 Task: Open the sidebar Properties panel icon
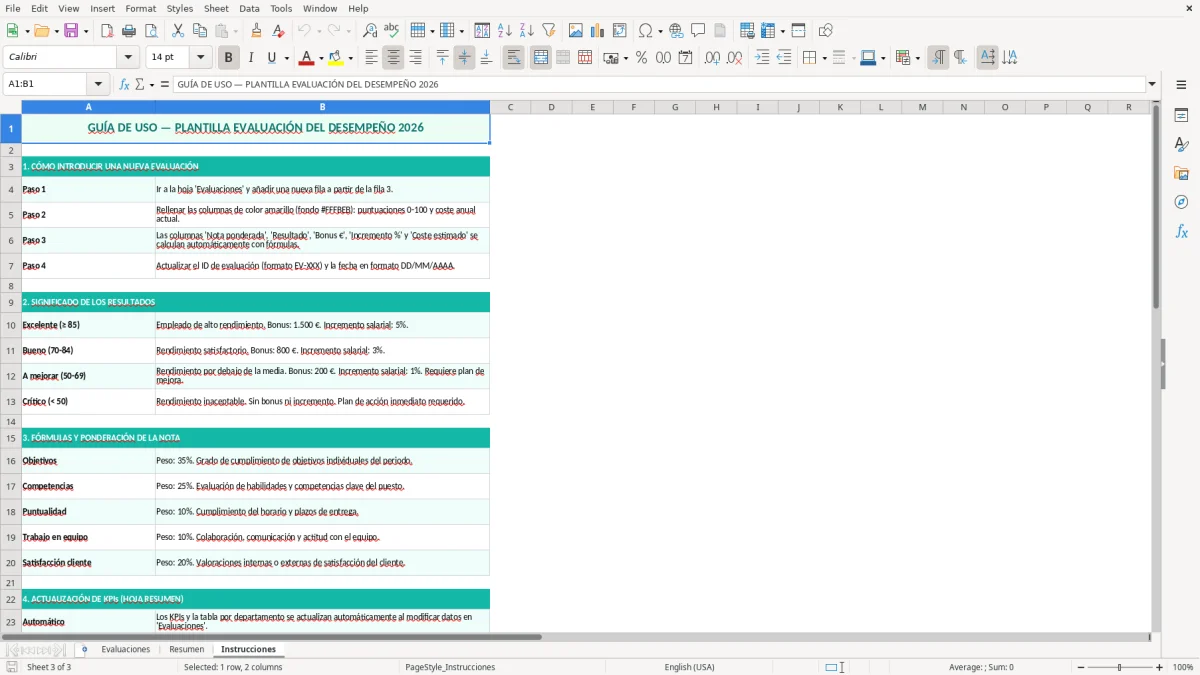pos(1181,116)
